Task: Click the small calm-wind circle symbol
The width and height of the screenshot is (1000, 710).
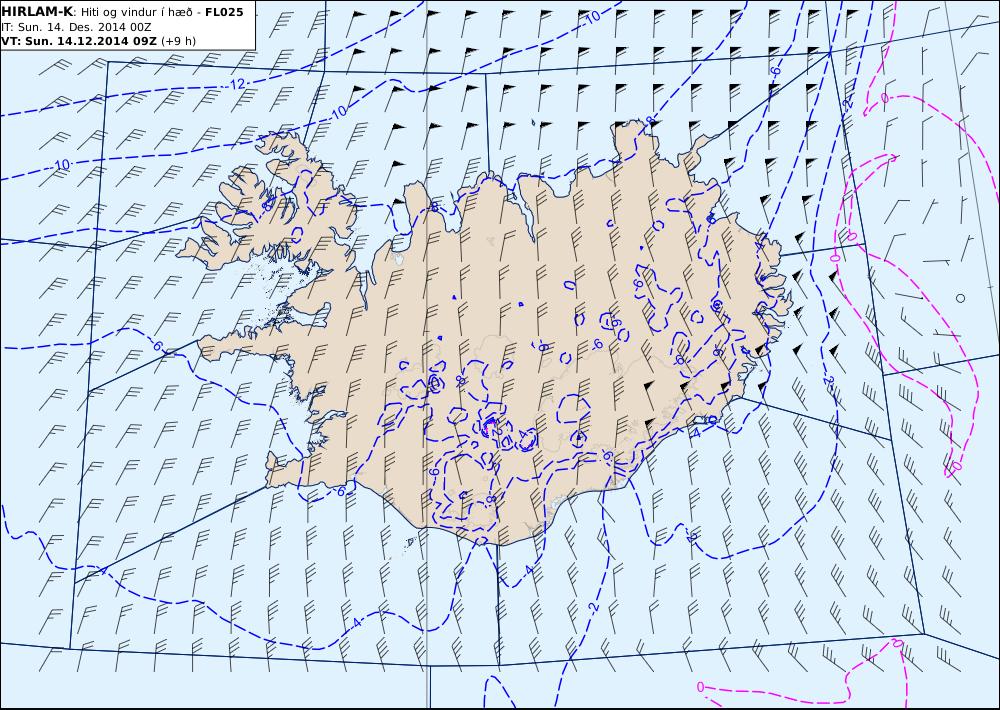Action: pos(960,298)
